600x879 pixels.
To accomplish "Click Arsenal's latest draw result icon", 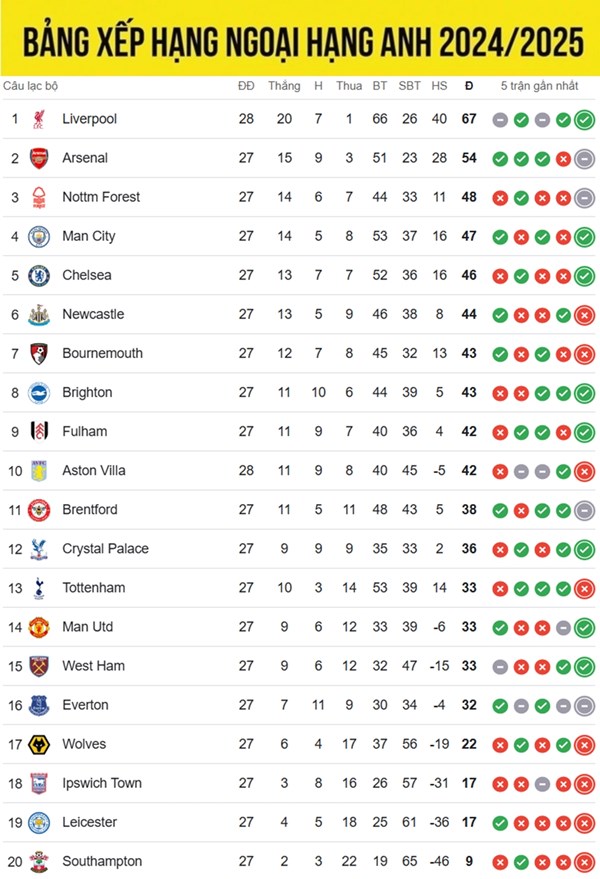I will tap(584, 159).
